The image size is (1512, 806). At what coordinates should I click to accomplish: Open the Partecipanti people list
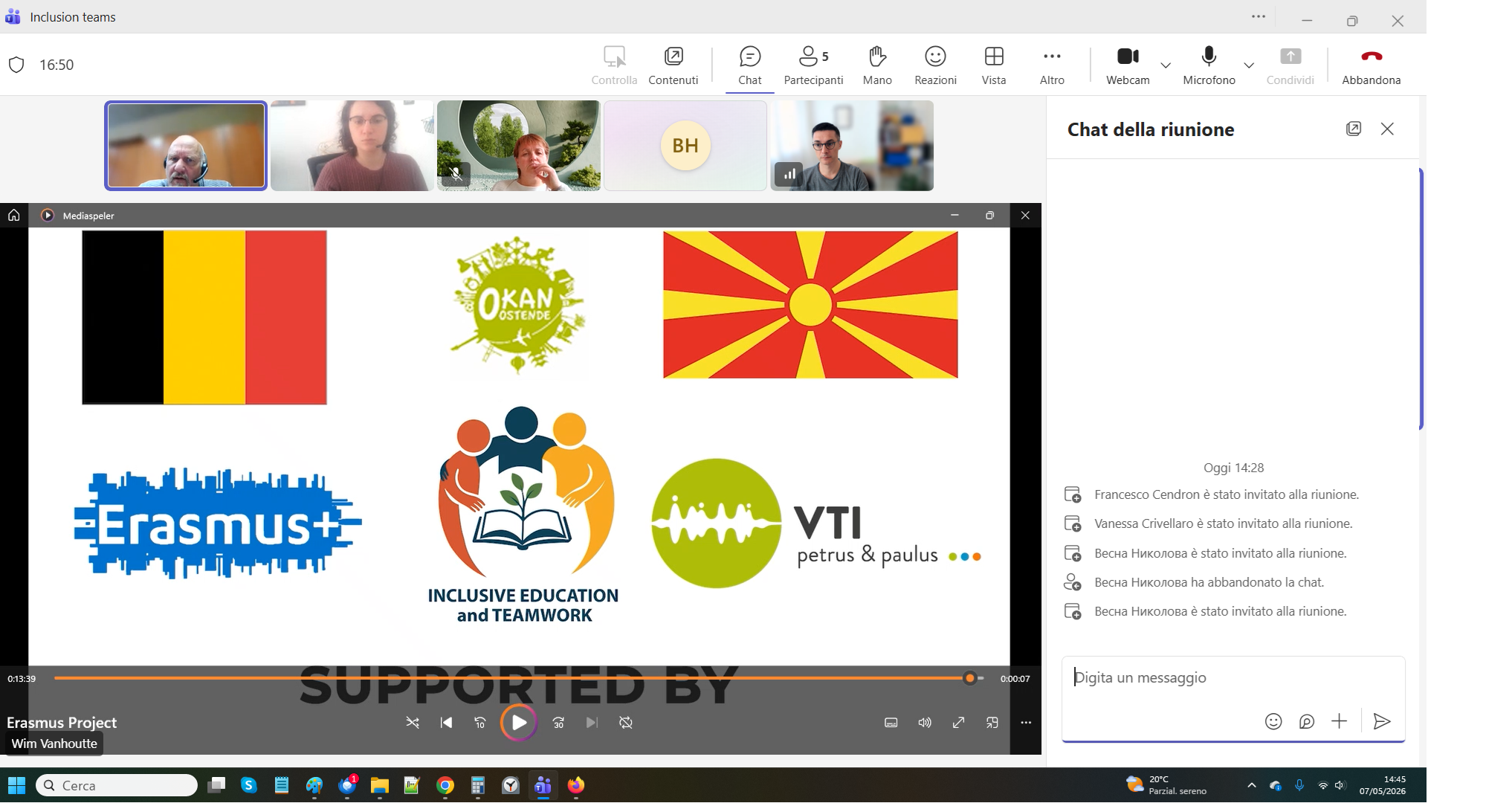(x=813, y=65)
